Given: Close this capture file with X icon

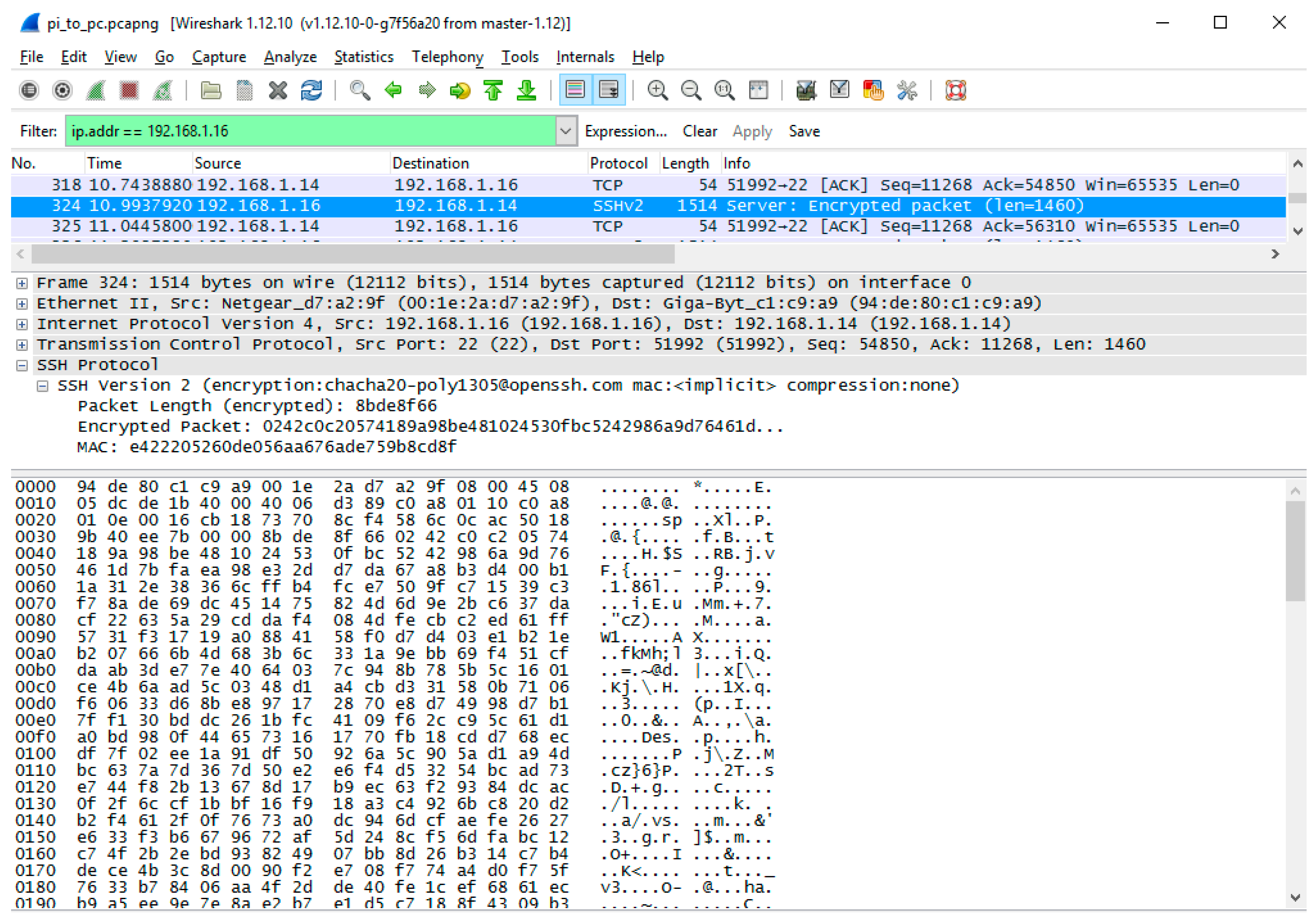Looking at the screenshot, I should (278, 90).
